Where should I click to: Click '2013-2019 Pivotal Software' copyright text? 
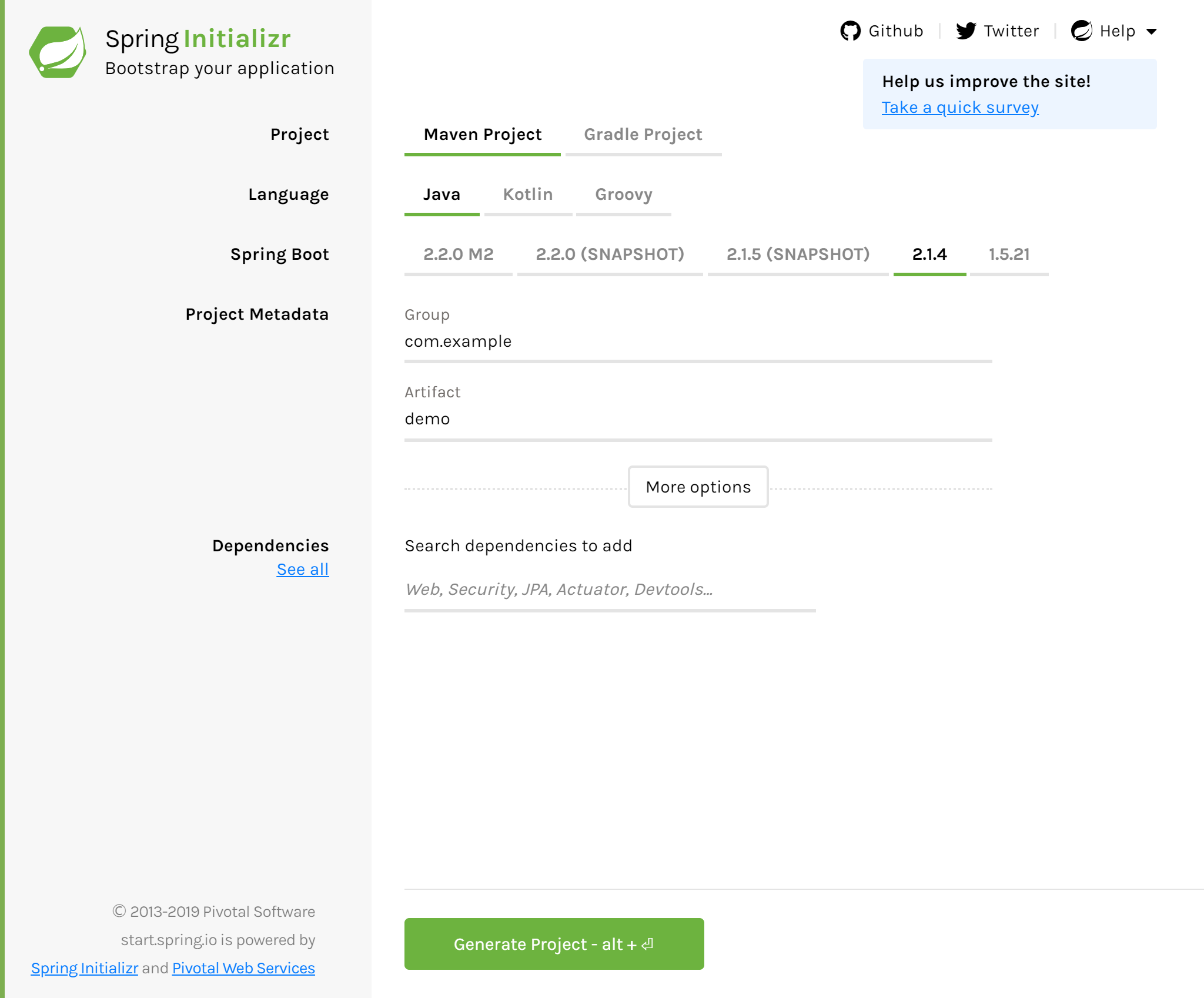pos(214,912)
